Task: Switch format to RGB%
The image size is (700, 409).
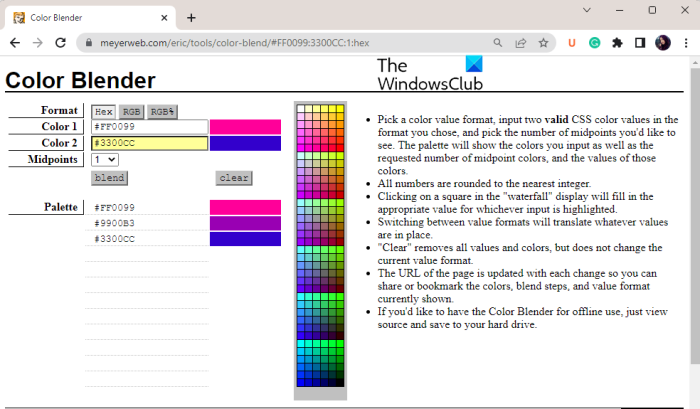Action: pyautogui.click(x=162, y=112)
